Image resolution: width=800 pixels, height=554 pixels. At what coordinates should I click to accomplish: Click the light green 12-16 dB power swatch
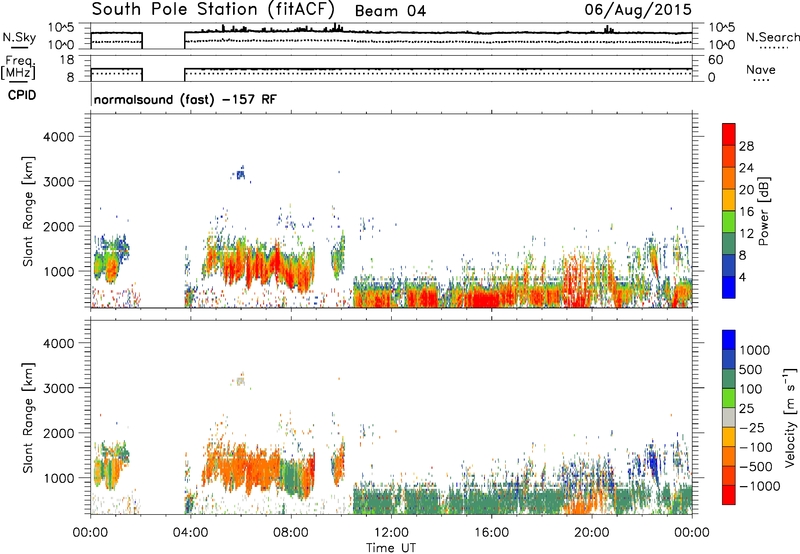click(729, 221)
